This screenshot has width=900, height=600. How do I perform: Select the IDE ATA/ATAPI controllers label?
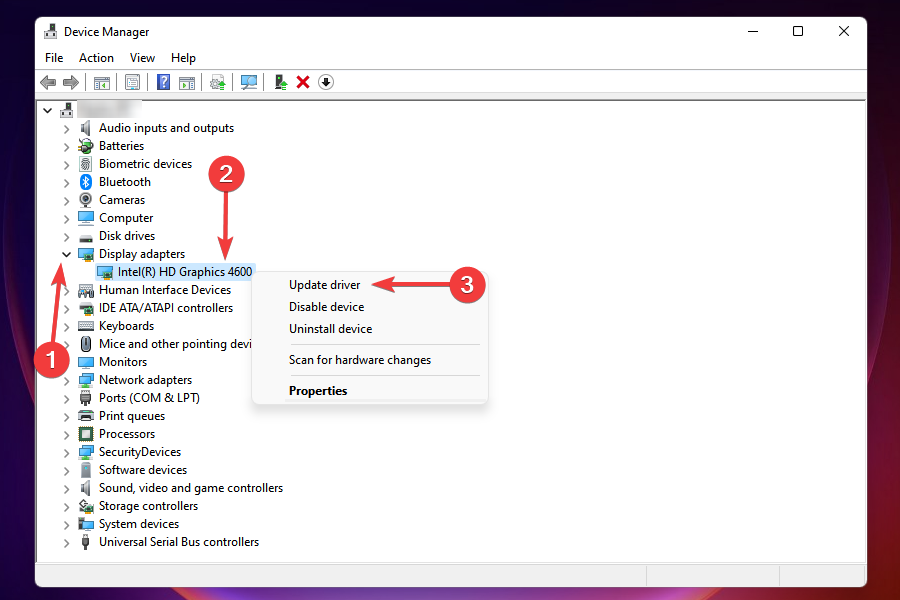point(166,308)
